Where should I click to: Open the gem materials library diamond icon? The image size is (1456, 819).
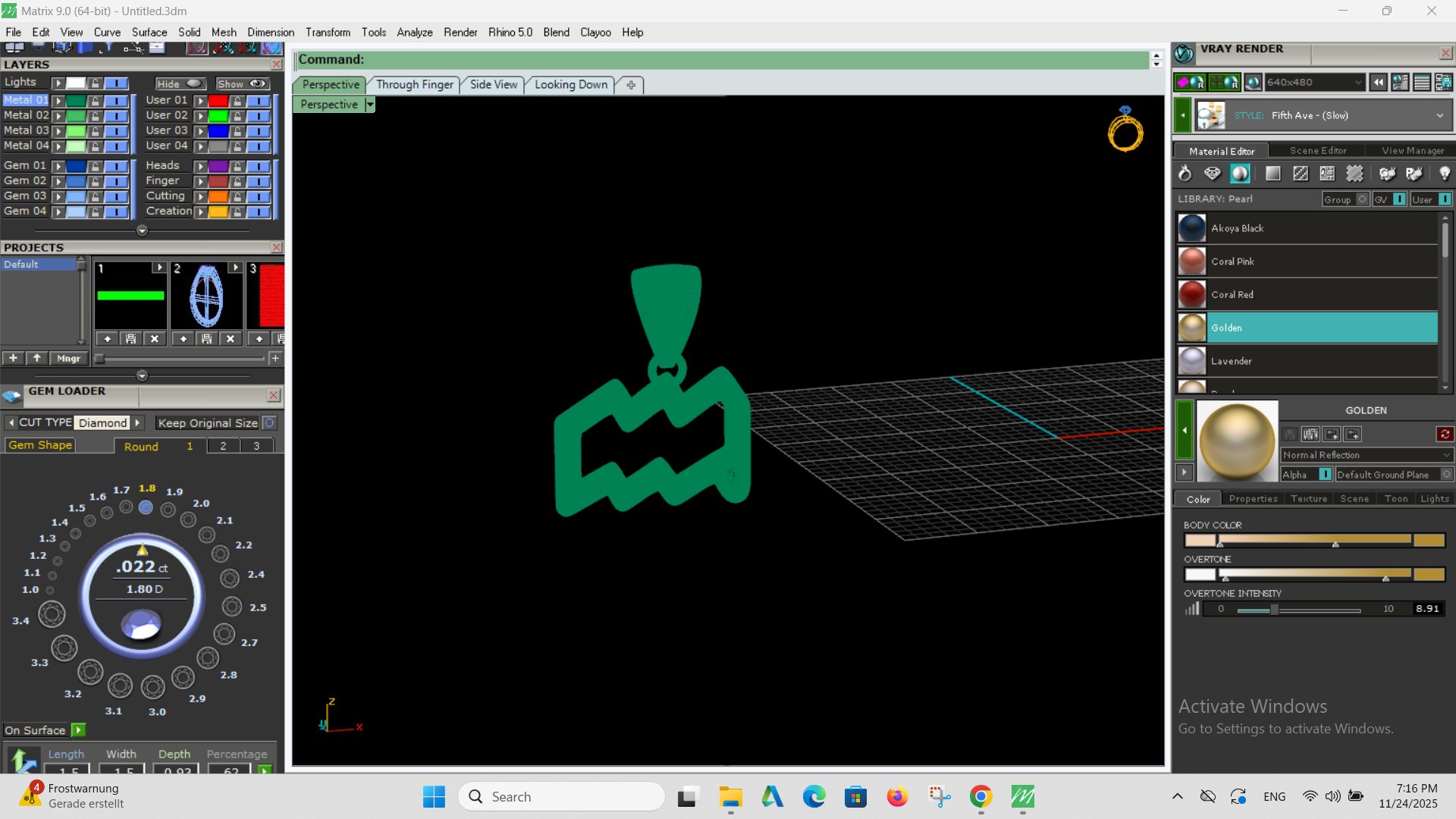point(1213,174)
